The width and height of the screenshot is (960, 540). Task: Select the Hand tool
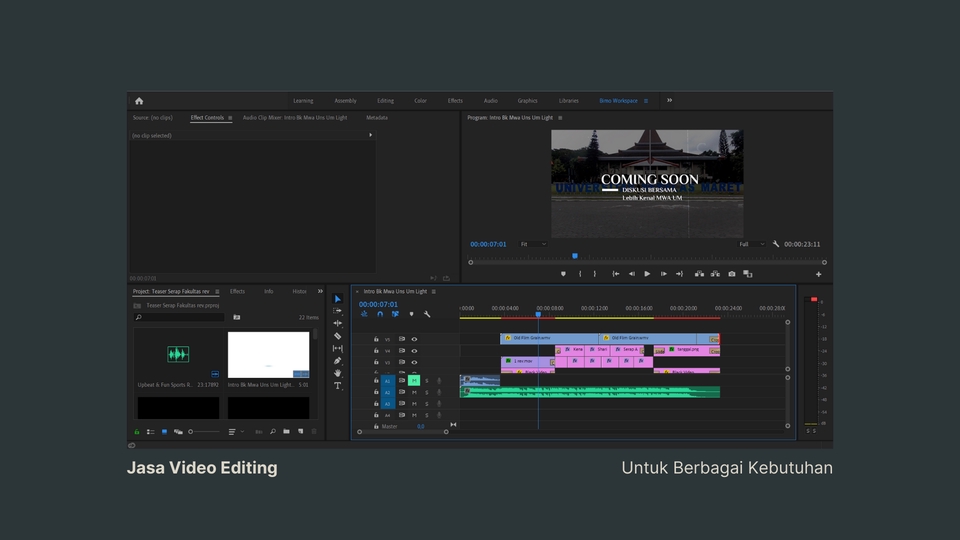click(x=337, y=373)
